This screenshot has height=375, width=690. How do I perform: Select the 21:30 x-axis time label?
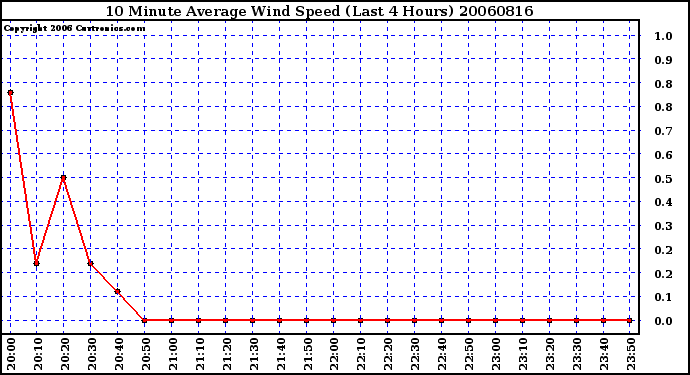(253, 354)
